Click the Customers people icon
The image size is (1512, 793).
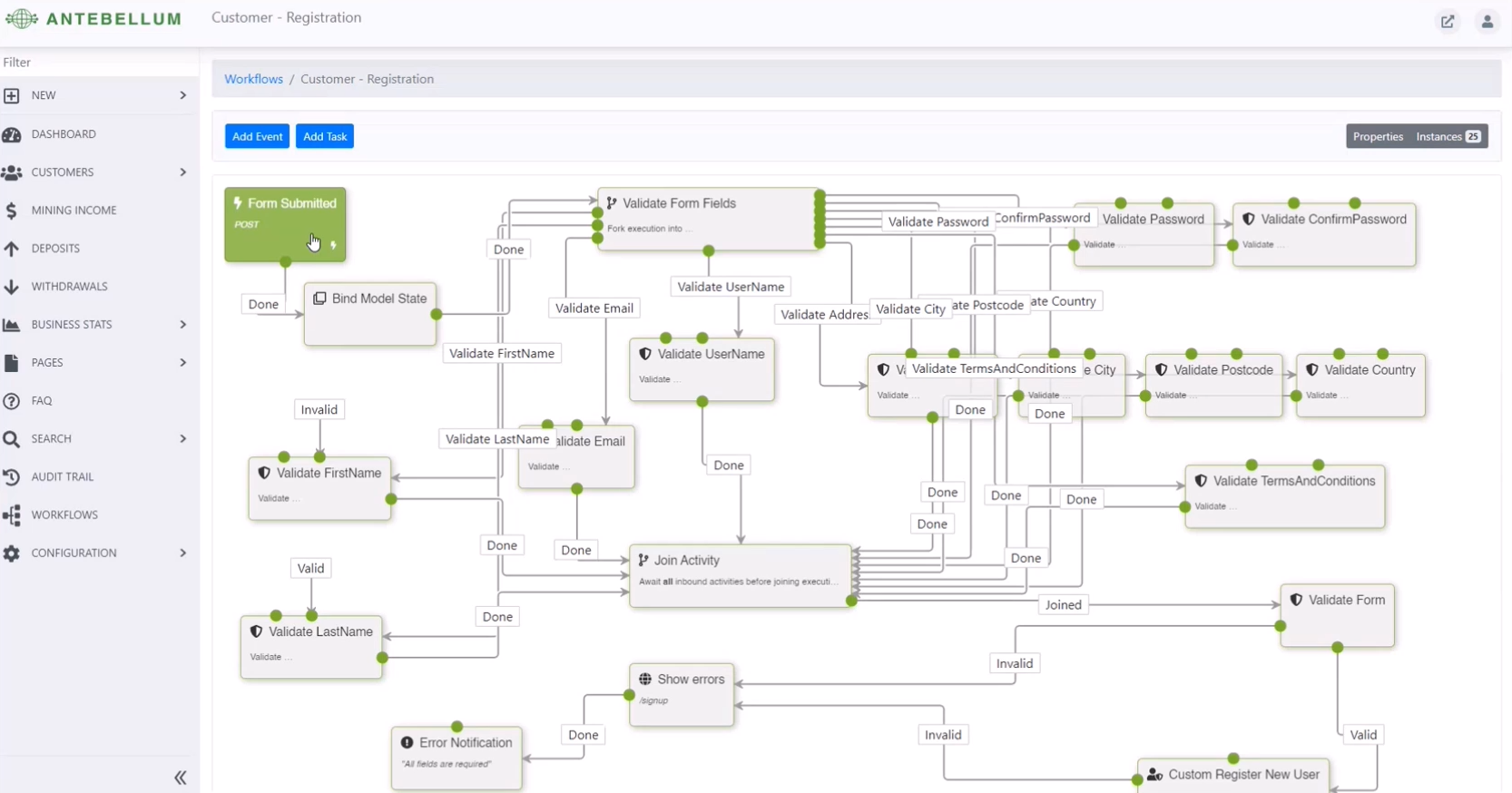[12, 172]
